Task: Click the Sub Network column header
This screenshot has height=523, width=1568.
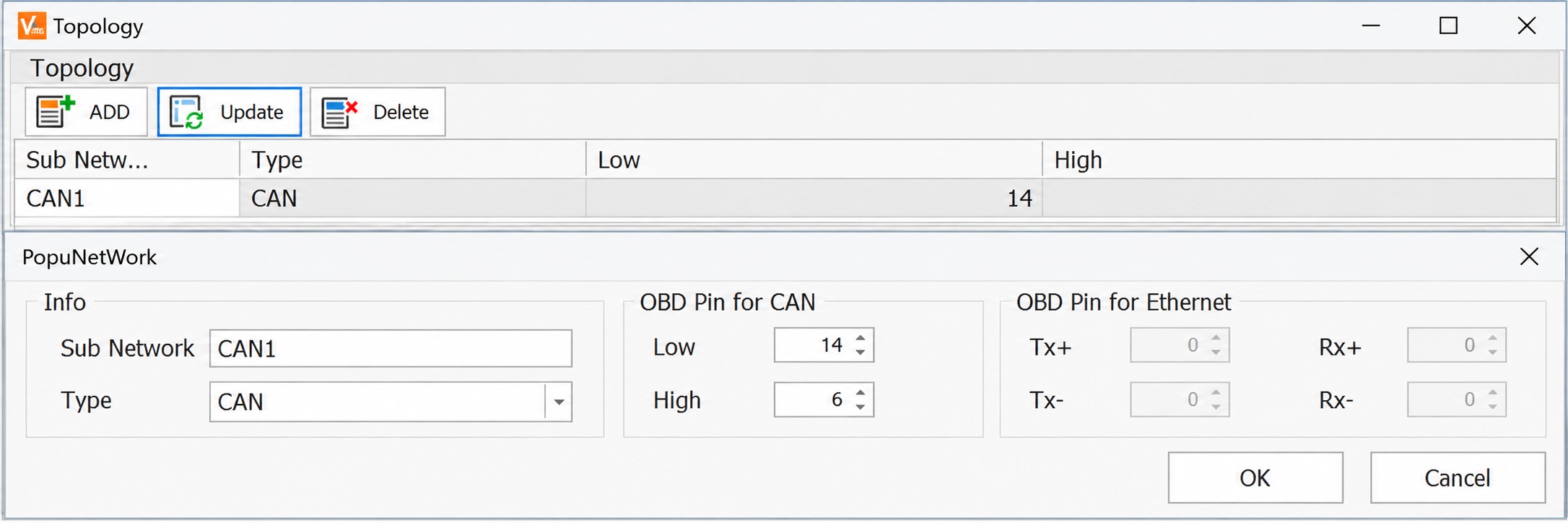Action: (x=127, y=160)
